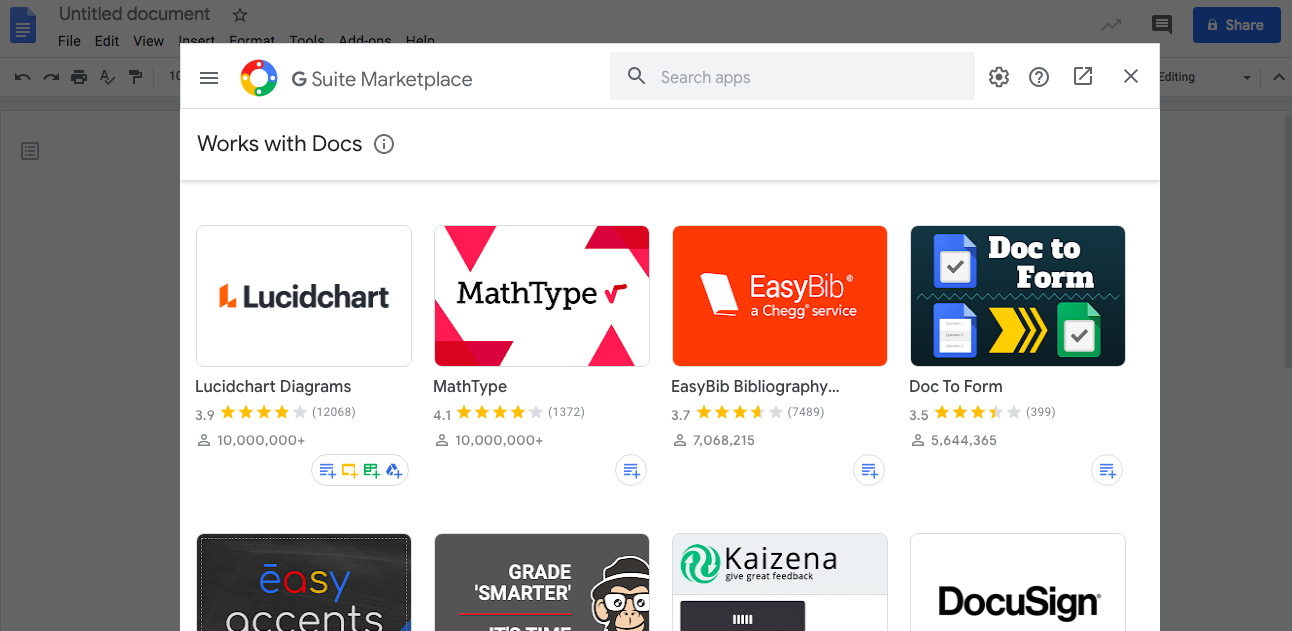Image resolution: width=1292 pixels, height=631 pixels.
Task: Open the MathType title link
Action: coord(470,386)
